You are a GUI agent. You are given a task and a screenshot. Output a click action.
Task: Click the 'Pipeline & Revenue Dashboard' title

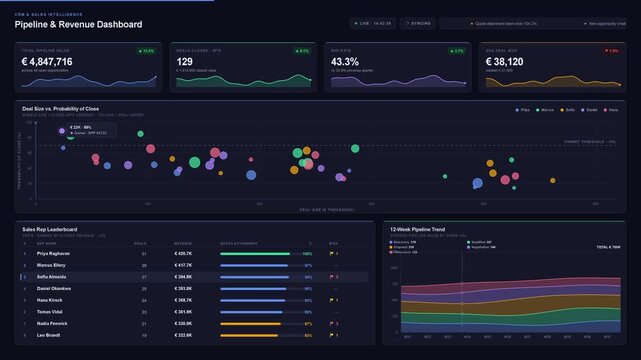point(78,25)
